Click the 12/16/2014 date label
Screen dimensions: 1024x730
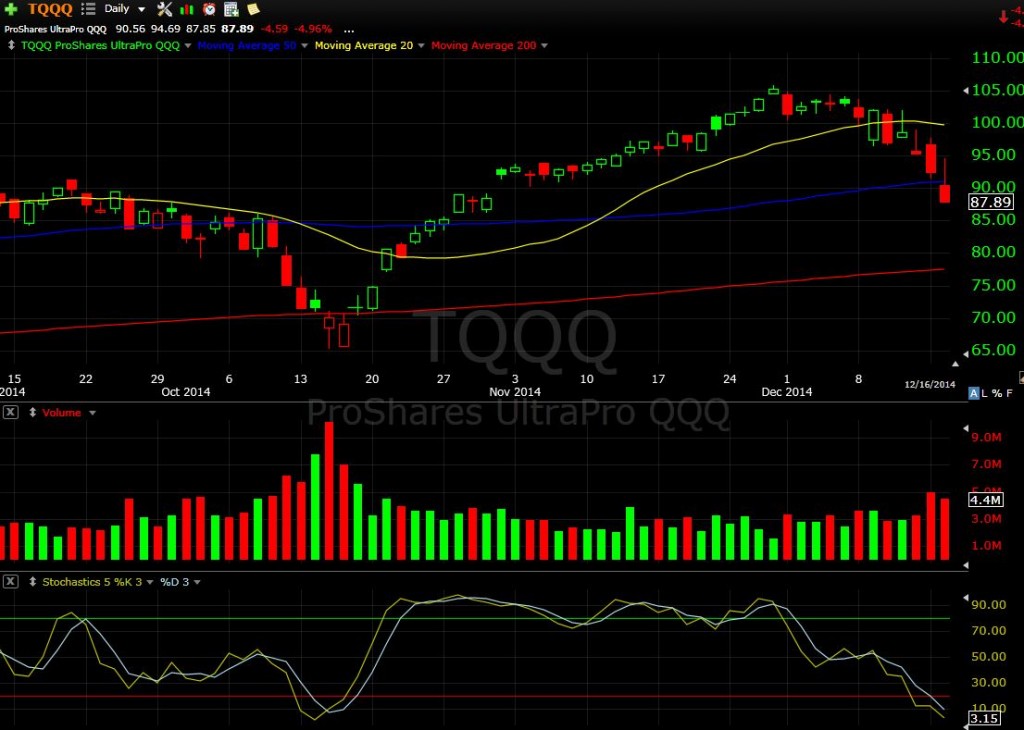click(930, 384)
